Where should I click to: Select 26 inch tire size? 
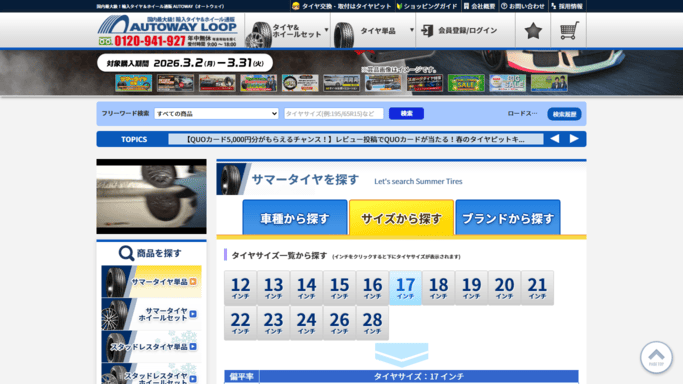339,323
